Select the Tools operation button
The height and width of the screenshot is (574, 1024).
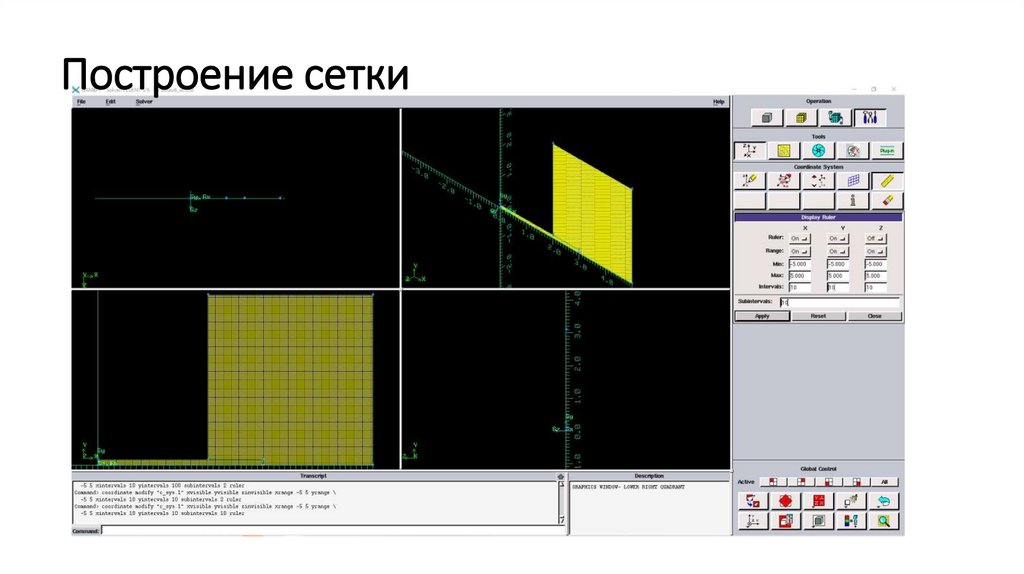coord(870,118)
